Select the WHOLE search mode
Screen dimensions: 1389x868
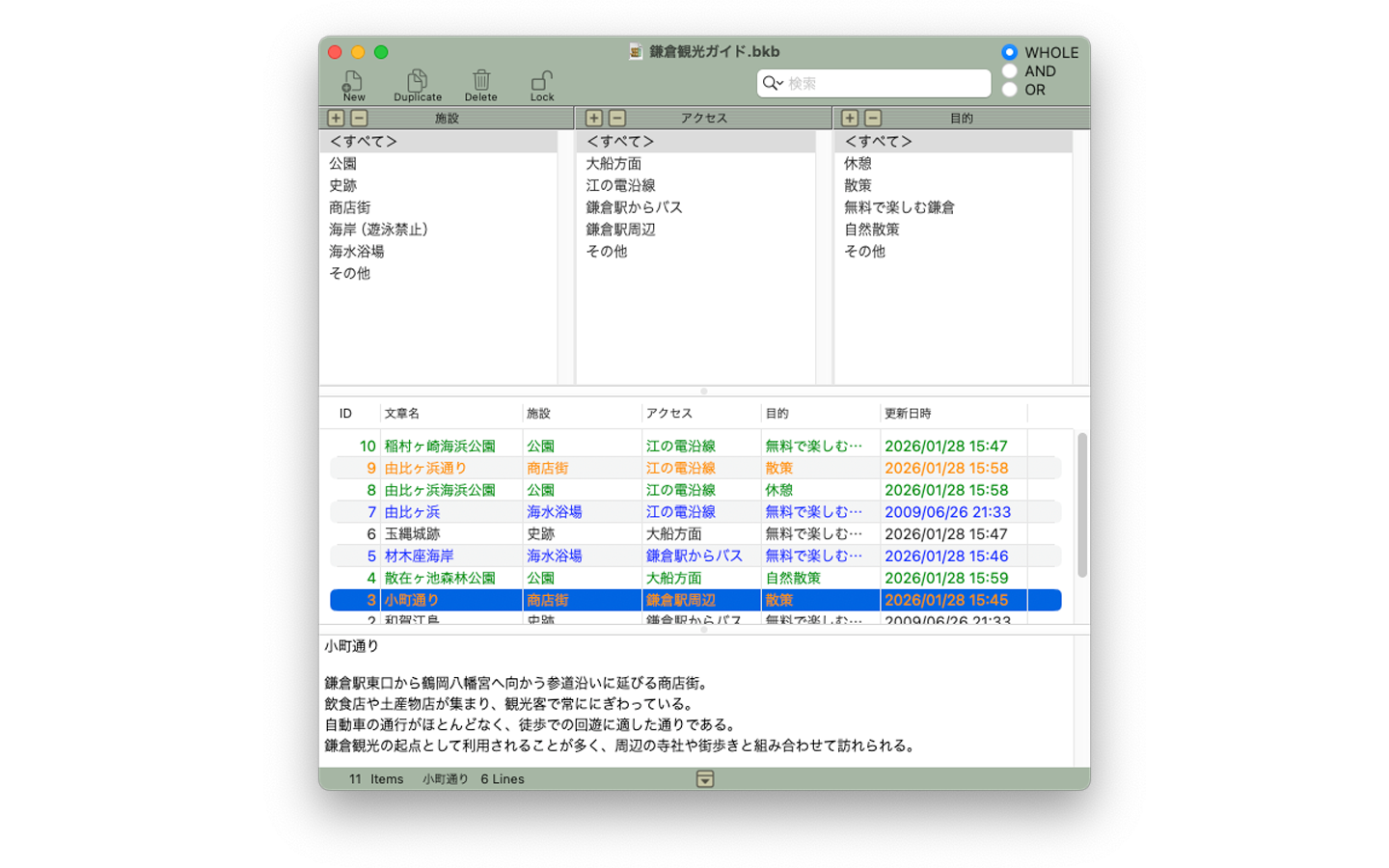click(1009, 52)
